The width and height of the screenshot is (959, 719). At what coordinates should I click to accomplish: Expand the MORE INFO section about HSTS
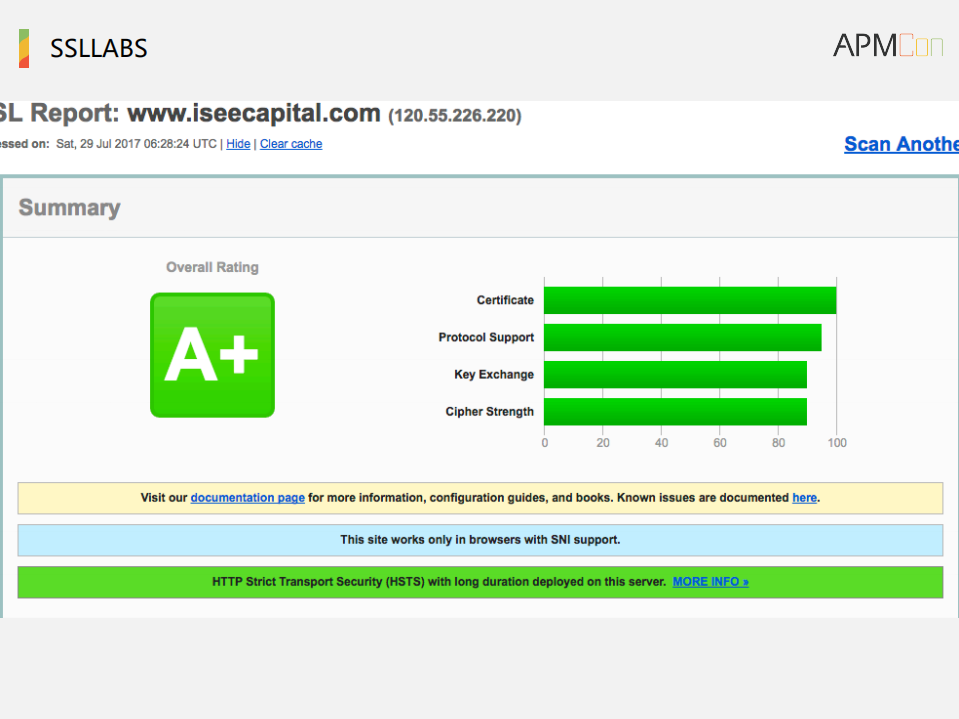coord(710,581)
